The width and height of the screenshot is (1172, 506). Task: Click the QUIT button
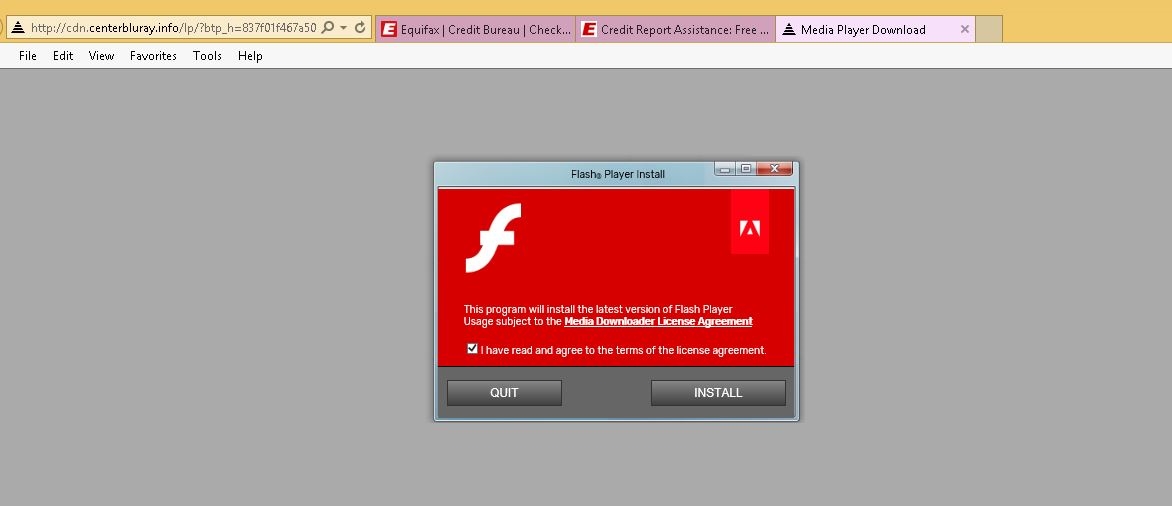click(x=504, y=393)
